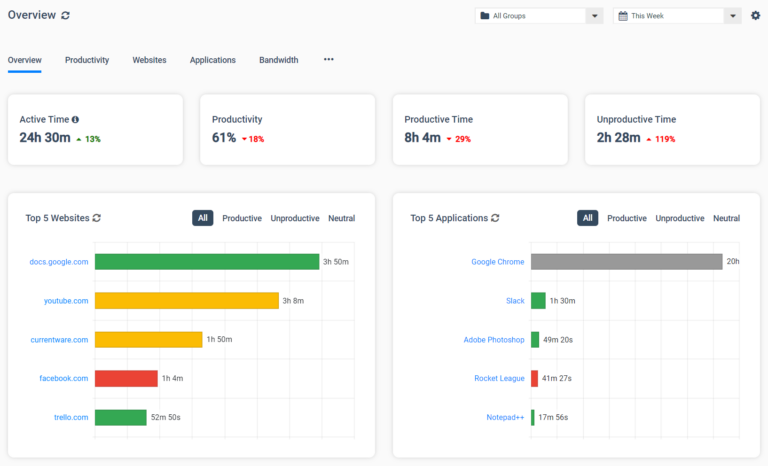
Task: Switch to the Productivity tab
Action: pyautogui.click(x=87, y=60)
